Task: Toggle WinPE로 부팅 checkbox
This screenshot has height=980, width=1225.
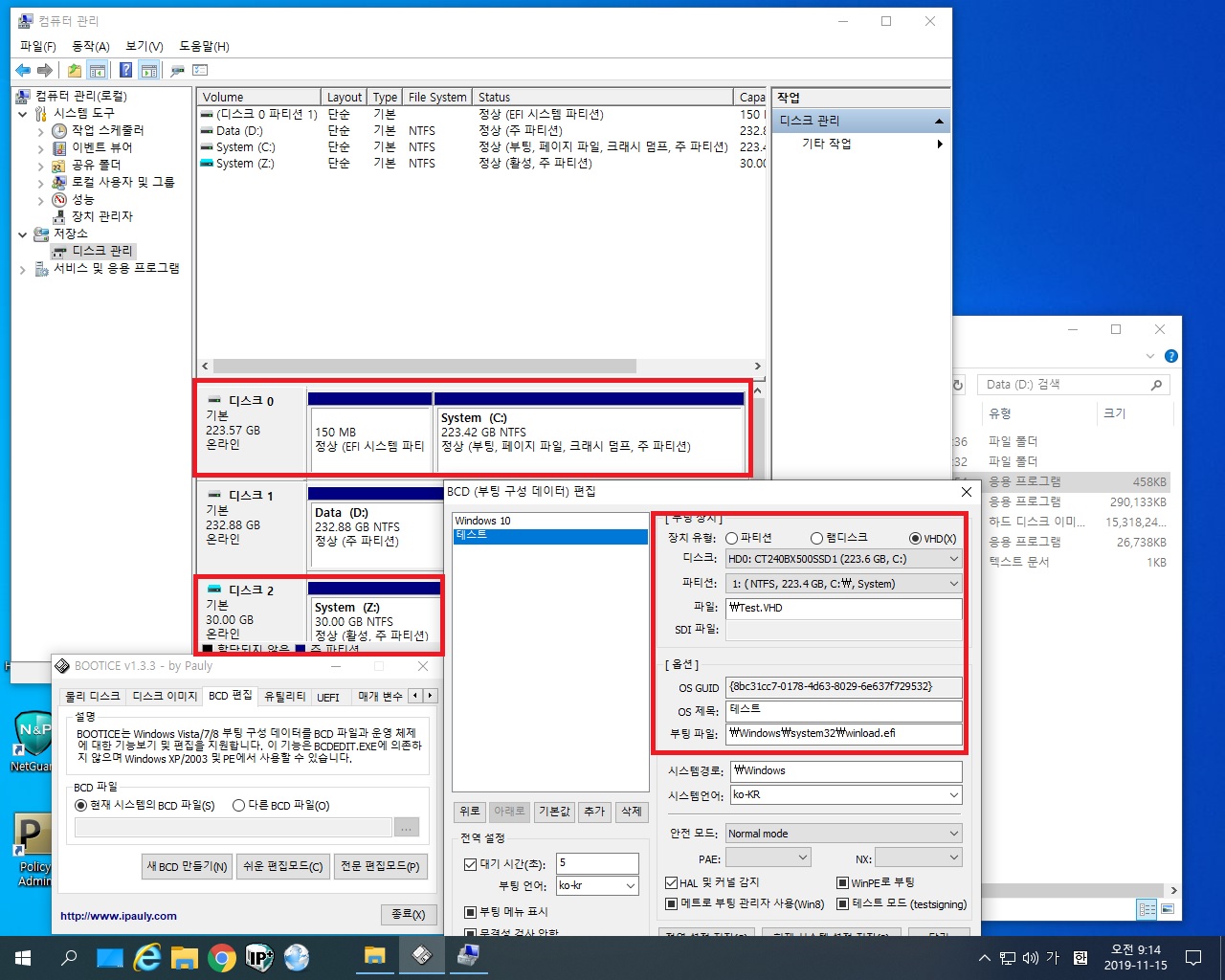Action: [x=842, y=882]
